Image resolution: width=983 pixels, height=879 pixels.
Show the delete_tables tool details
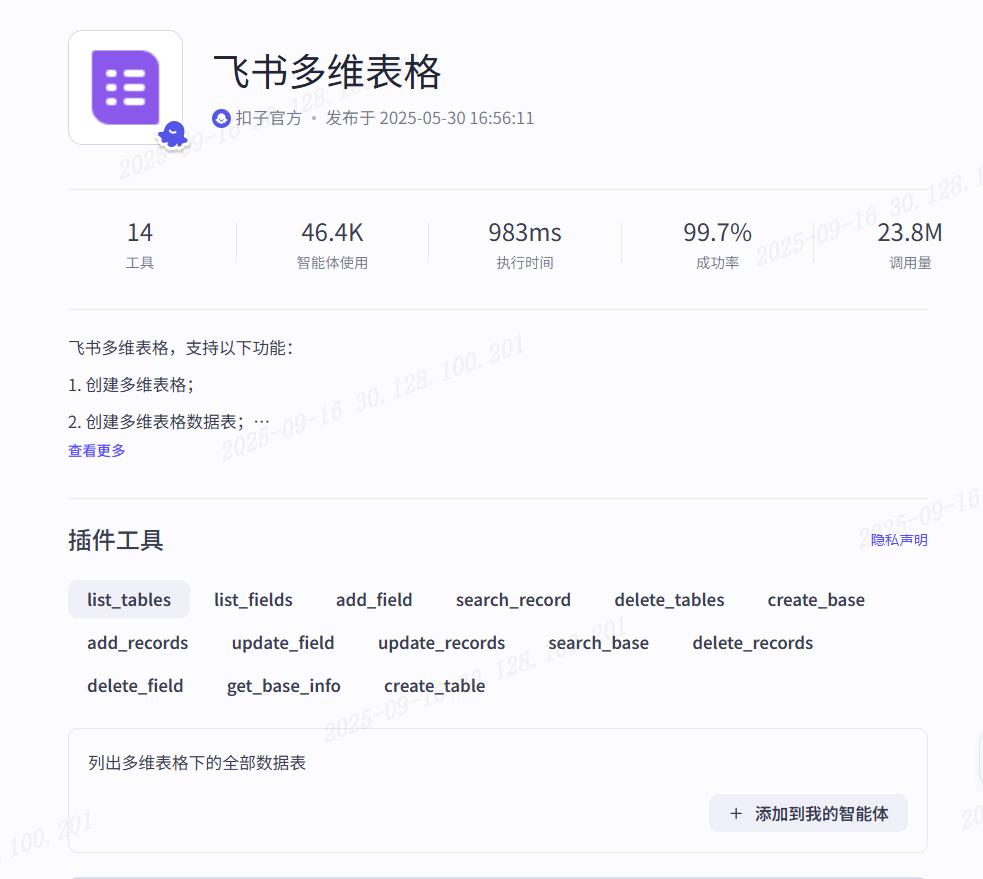[669, 599]
